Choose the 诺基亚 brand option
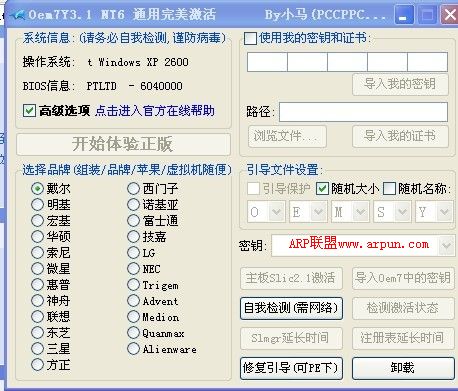This screenshot has height=391, width=458. pyautogui.click(x=133, y=205)
